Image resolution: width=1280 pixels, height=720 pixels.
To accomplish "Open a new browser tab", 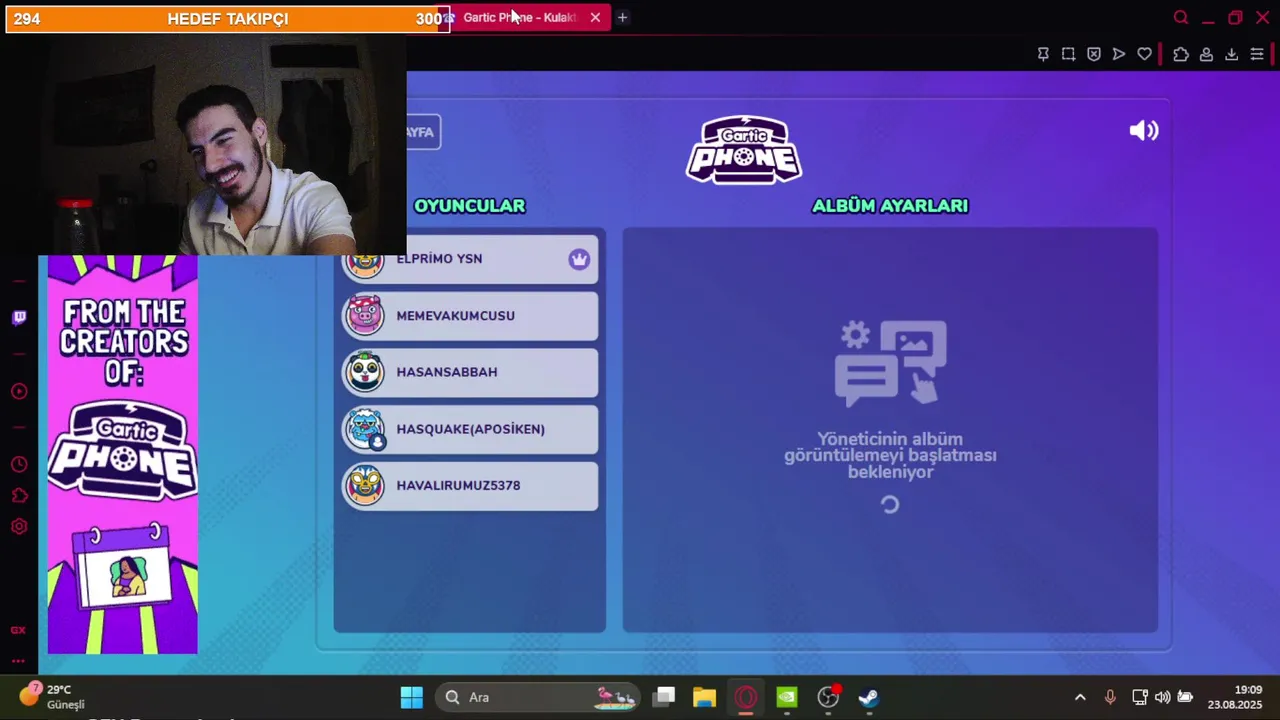I will tap(622, 17).
